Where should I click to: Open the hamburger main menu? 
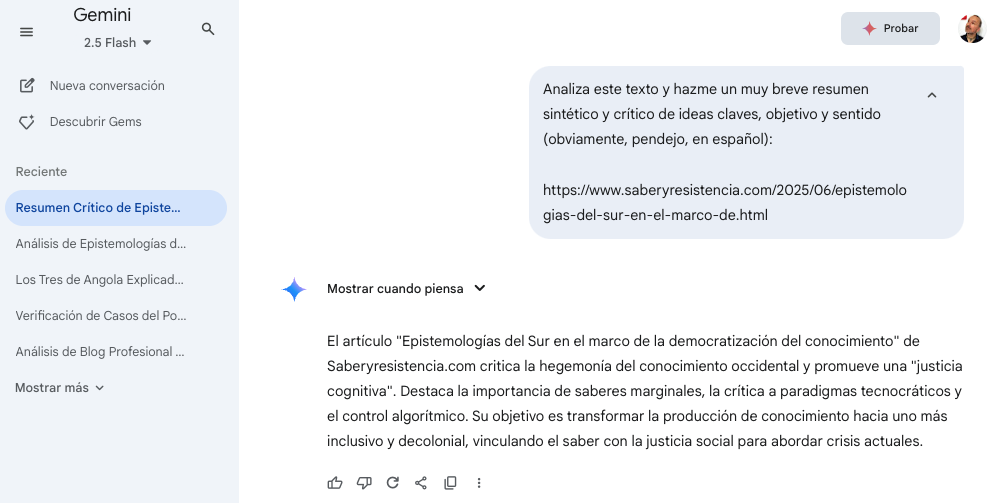(x=26, y=32)
